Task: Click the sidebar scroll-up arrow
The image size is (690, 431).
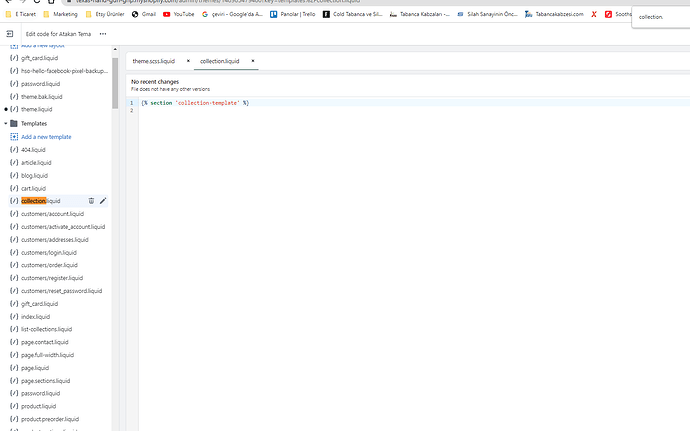Action: click(x=115, y=49)
